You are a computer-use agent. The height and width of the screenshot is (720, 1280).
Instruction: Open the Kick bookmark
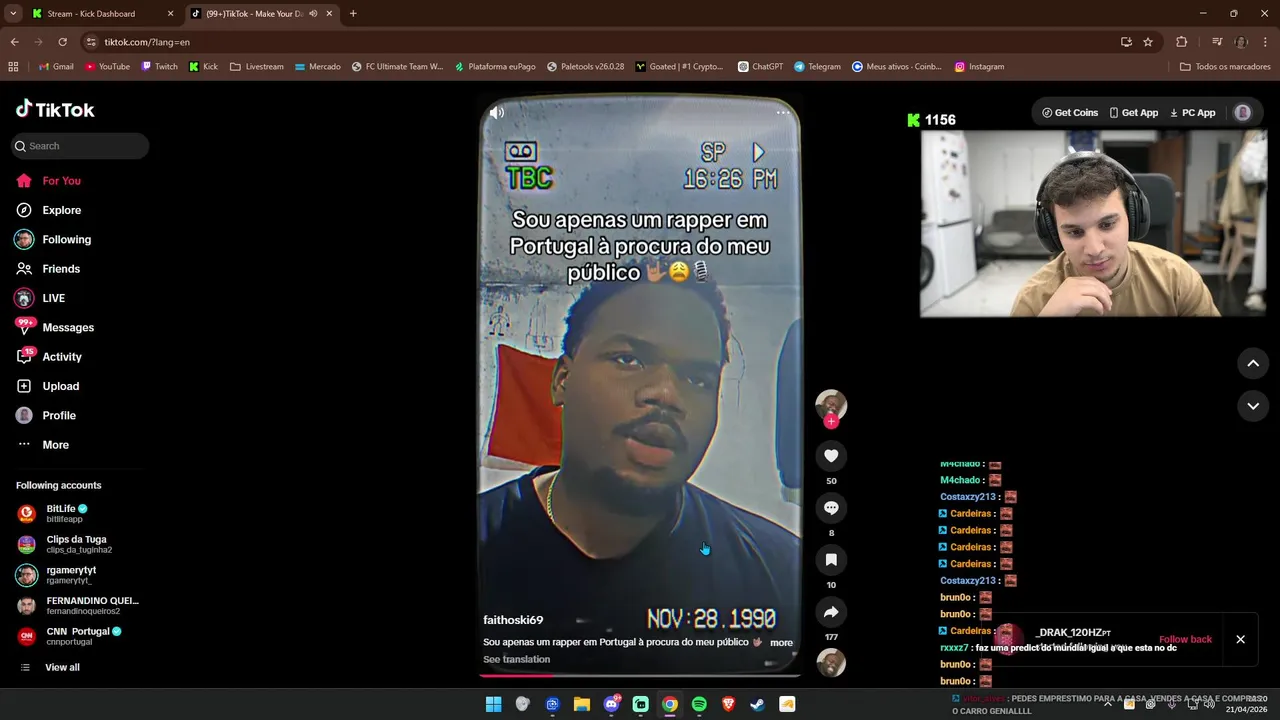(203, 67)
